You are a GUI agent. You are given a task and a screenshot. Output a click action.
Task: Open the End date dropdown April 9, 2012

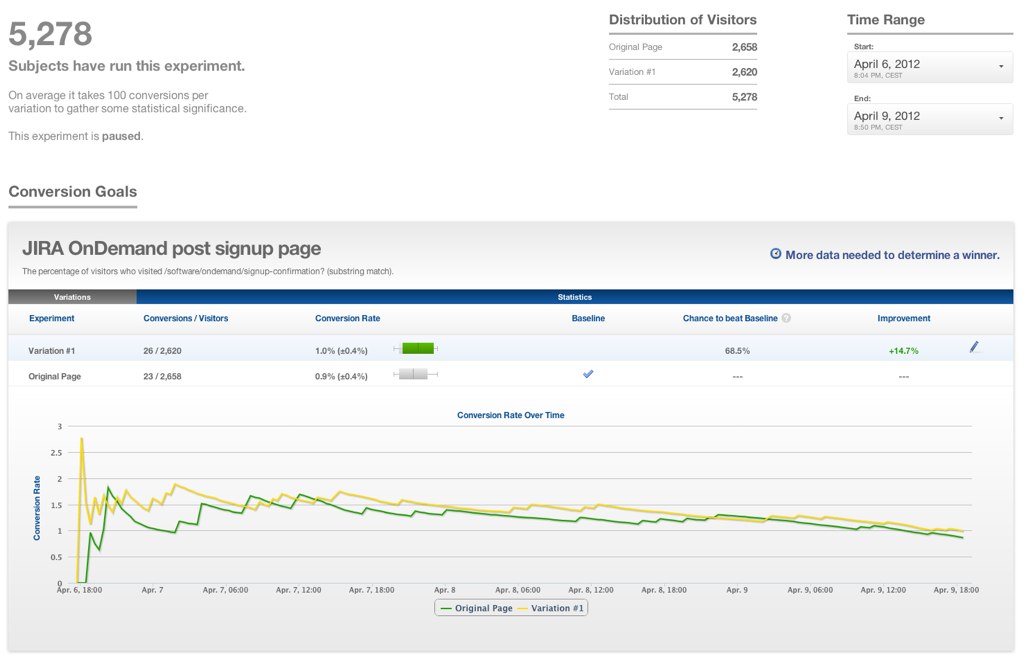tap(929, 119)
